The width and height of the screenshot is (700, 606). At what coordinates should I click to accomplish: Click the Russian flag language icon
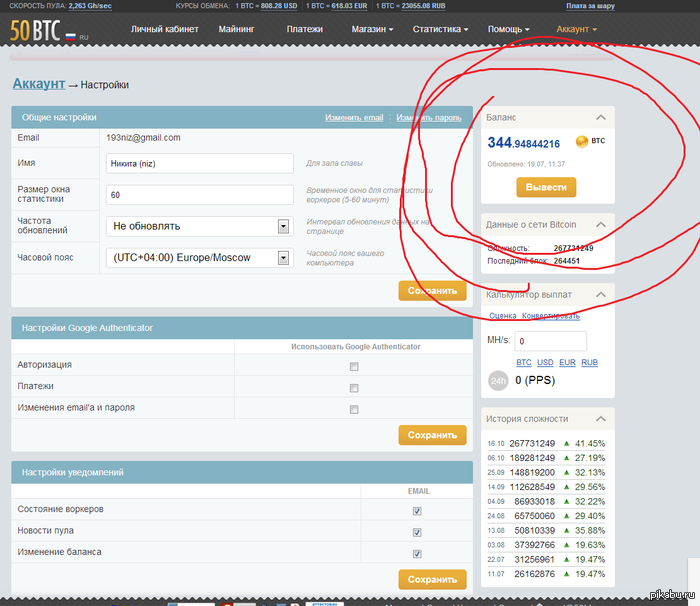click(x=71, y=36)
